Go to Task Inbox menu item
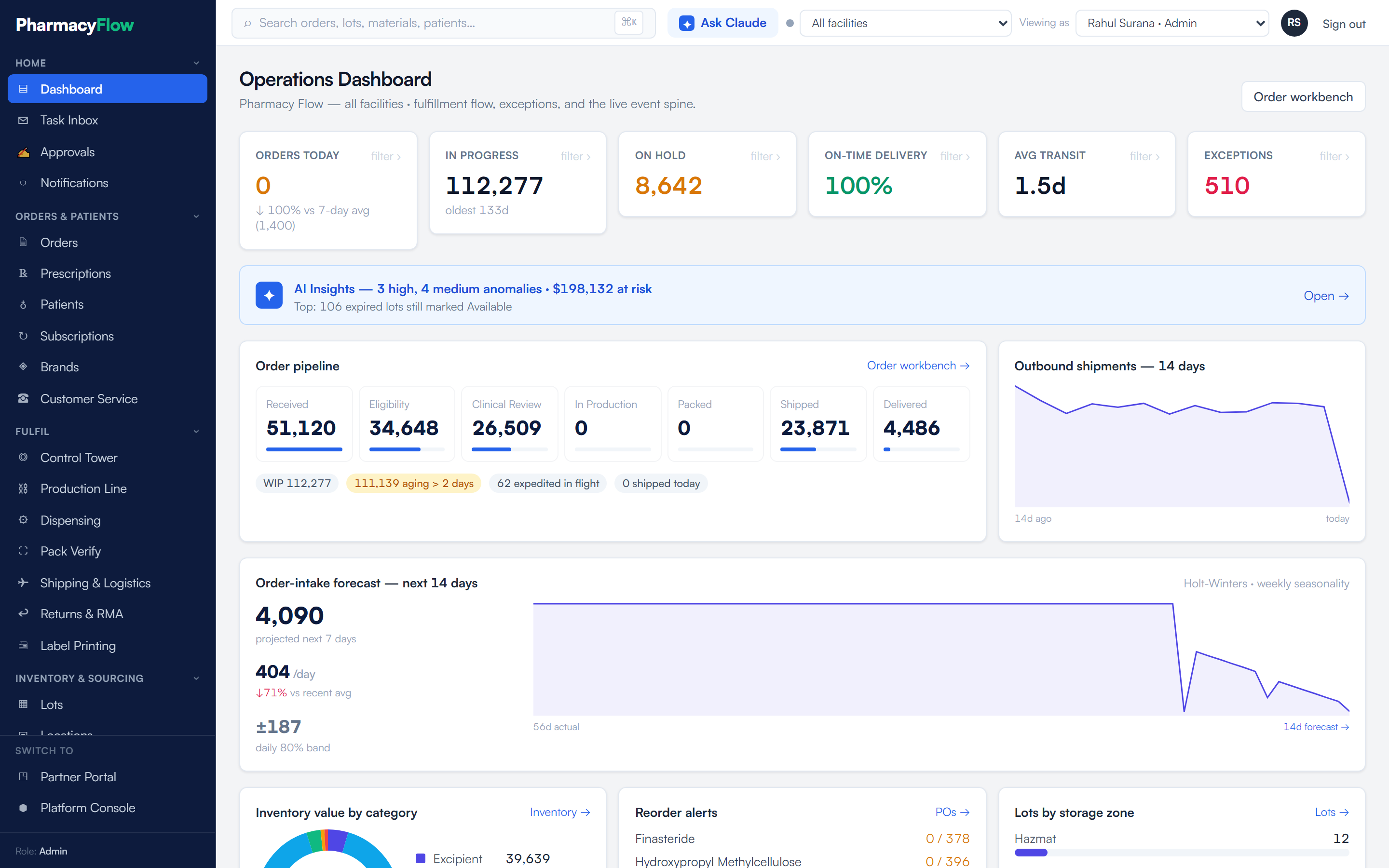 coord(108,120)
